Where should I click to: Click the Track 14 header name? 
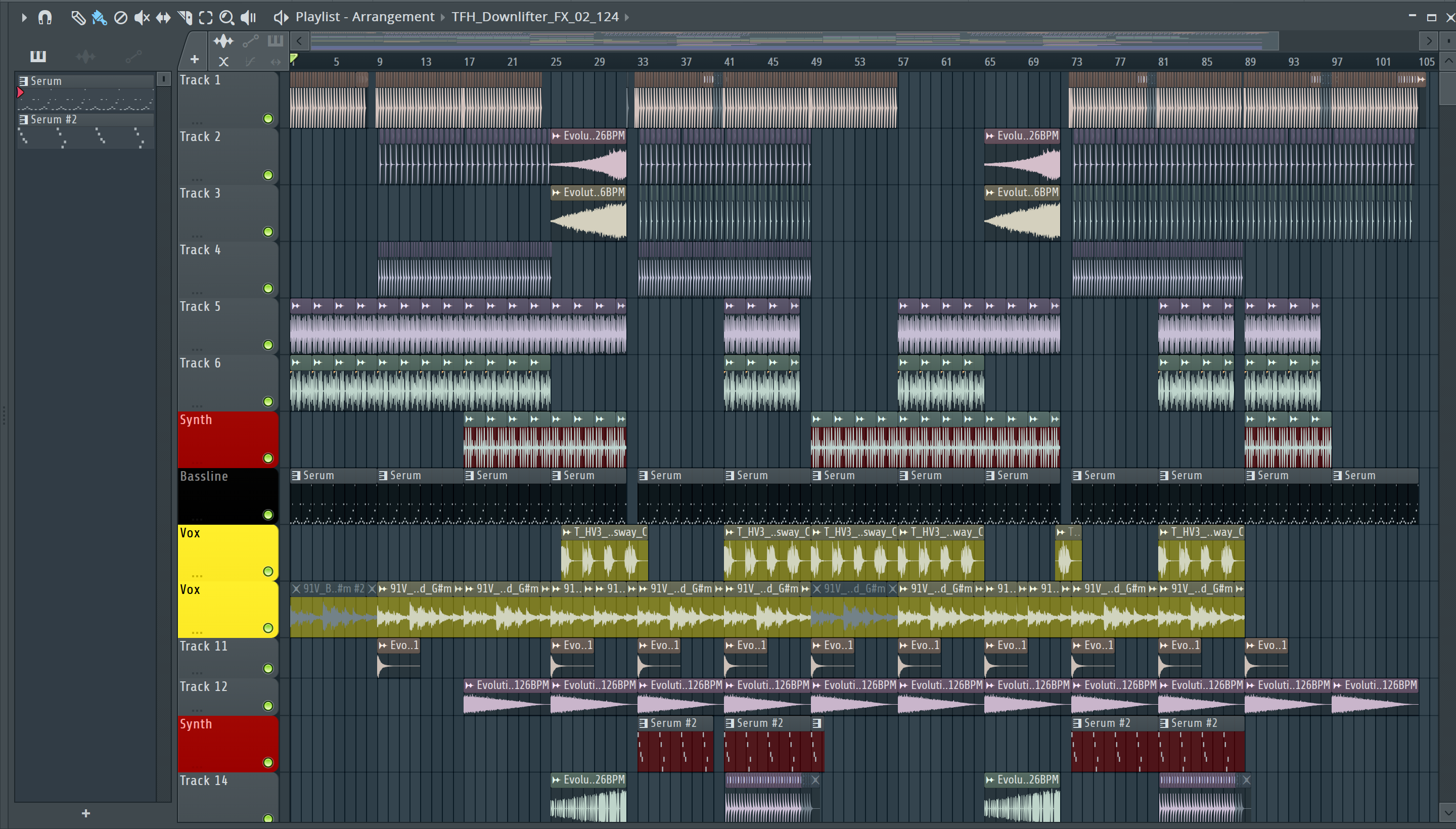coord(203,780)
